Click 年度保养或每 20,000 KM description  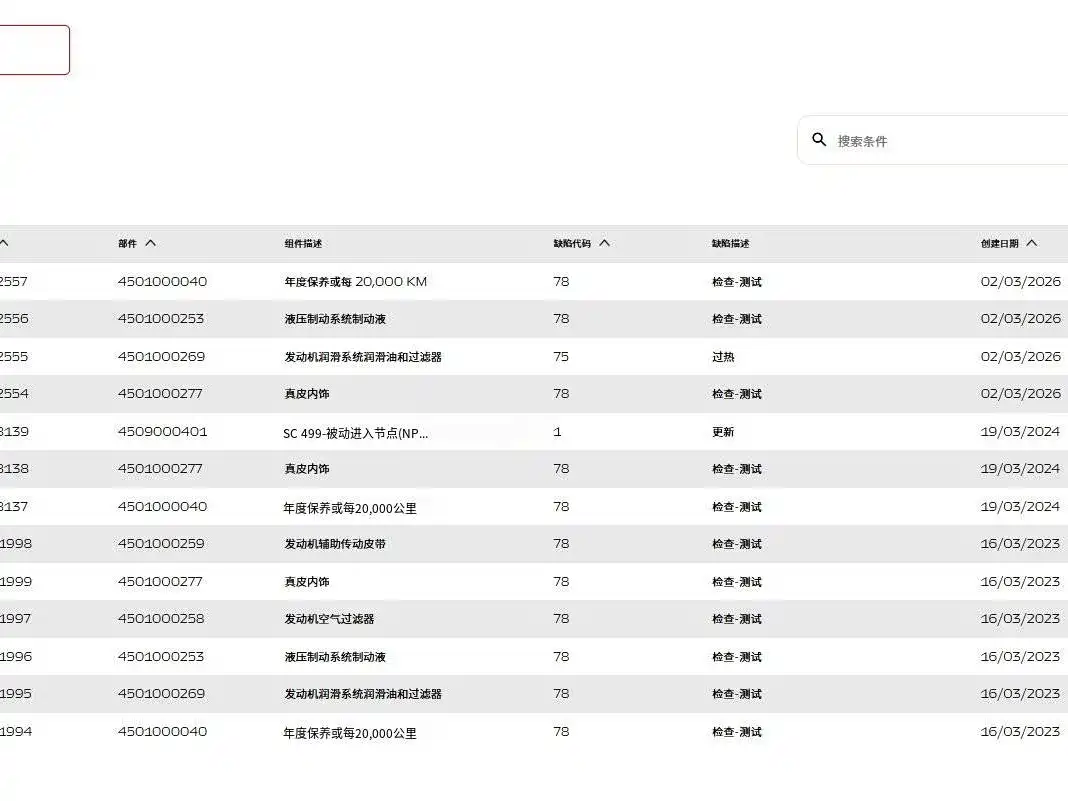(x=356, y=282)
